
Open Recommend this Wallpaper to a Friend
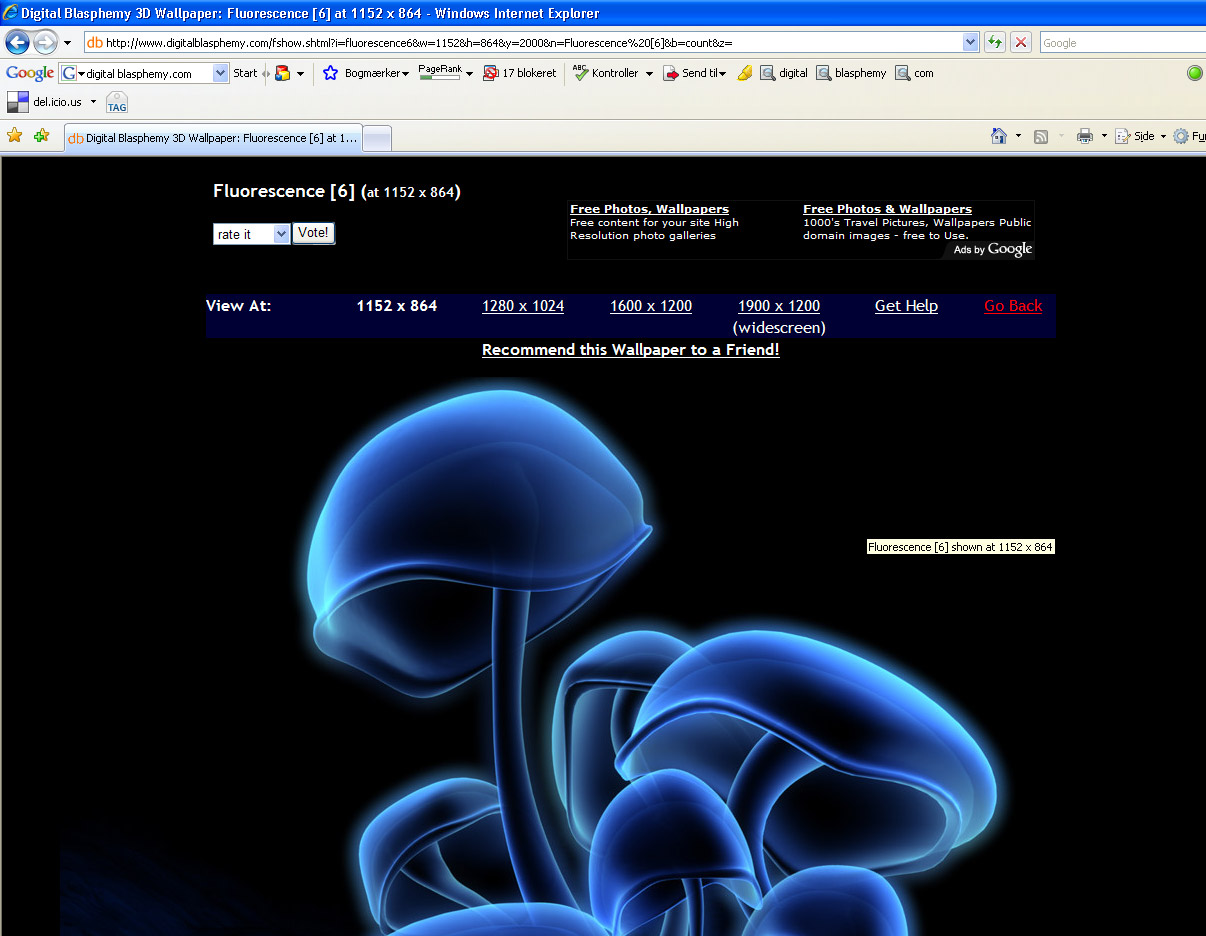point(630,350)
